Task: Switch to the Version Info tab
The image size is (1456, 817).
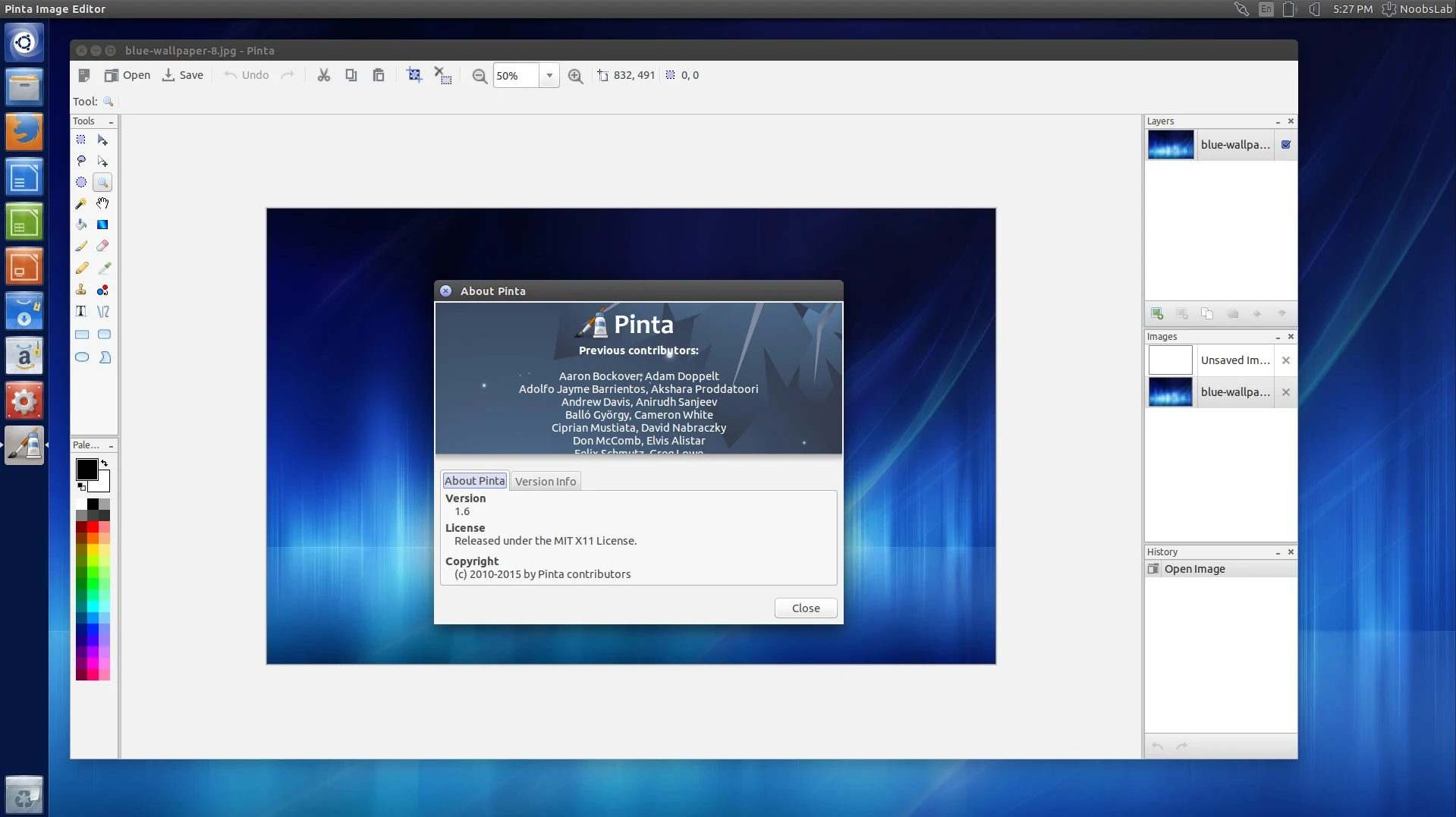Action: 546,482
